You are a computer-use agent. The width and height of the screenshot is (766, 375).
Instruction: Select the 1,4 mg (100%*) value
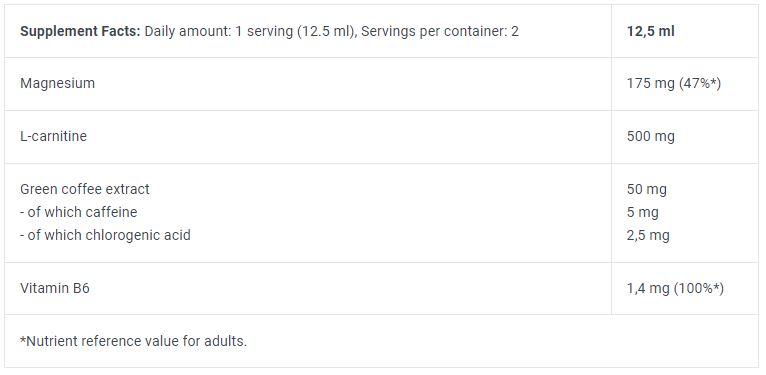(675, 289)
